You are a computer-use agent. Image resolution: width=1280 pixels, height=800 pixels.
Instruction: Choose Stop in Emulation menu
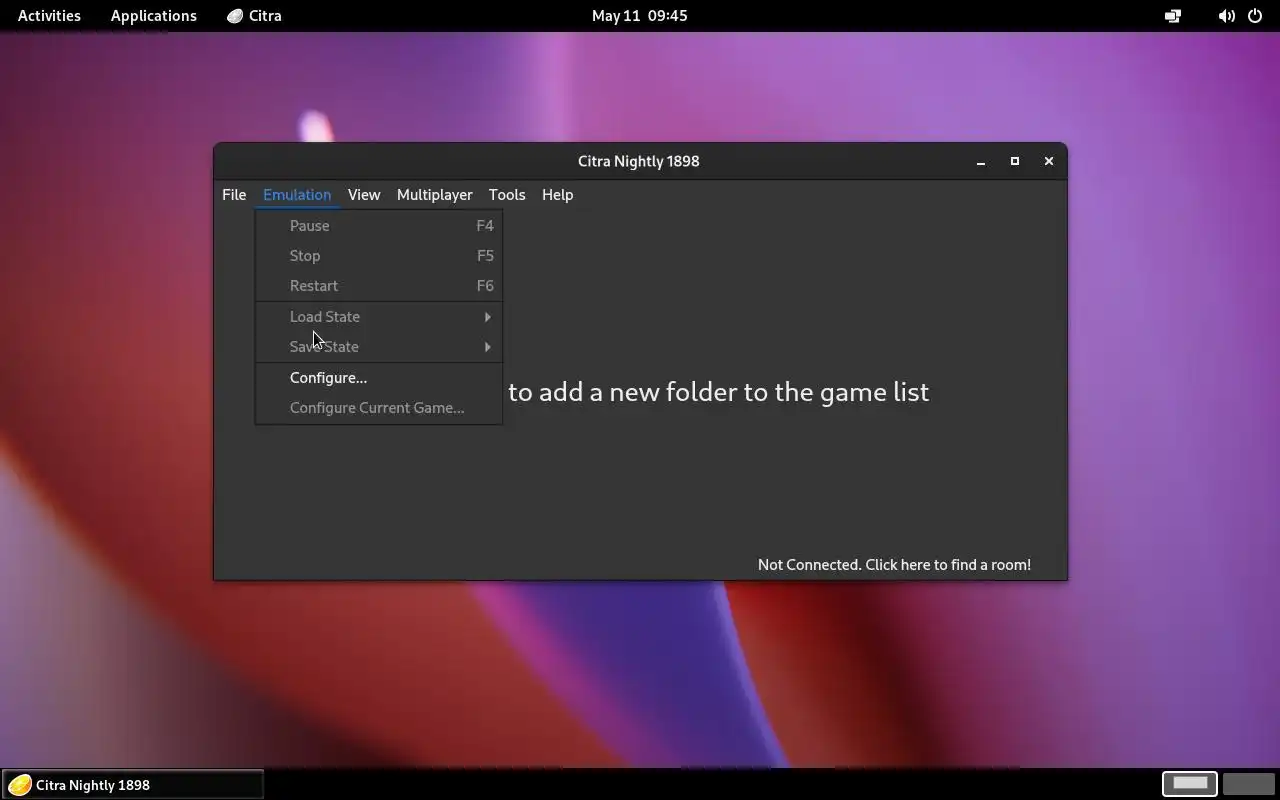click(x=379, y=256)
